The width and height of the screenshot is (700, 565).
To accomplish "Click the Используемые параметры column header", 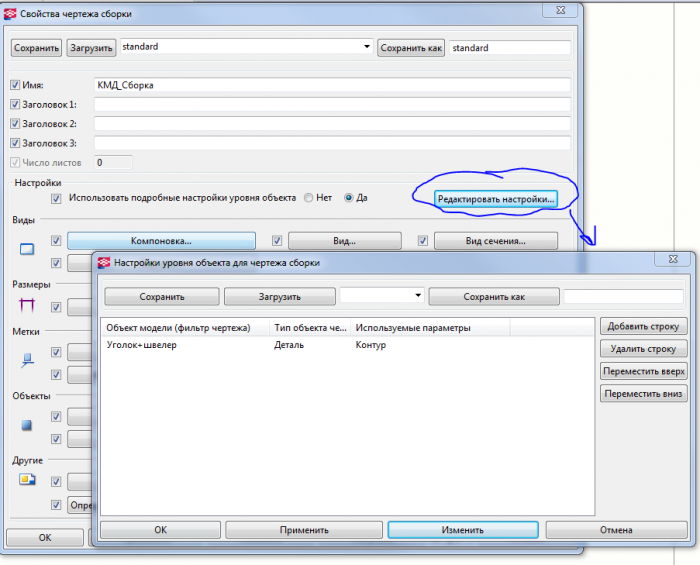I will coord(430,328).
